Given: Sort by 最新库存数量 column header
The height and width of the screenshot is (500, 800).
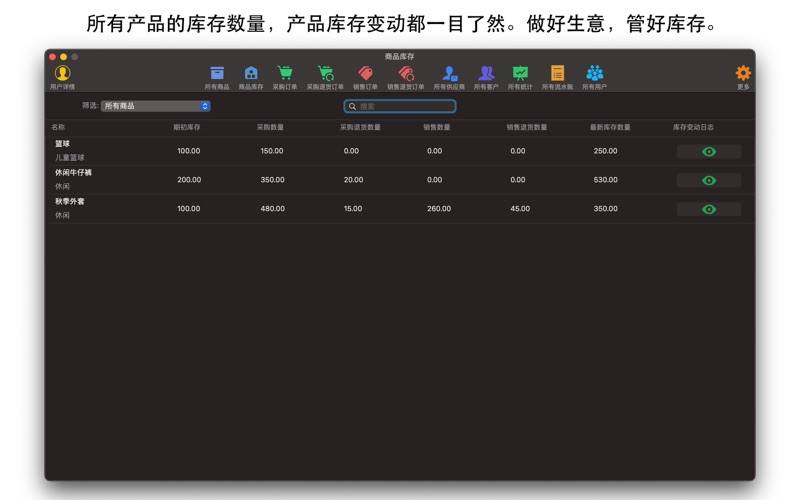Looking at the screenshot, I should [610, 127].
